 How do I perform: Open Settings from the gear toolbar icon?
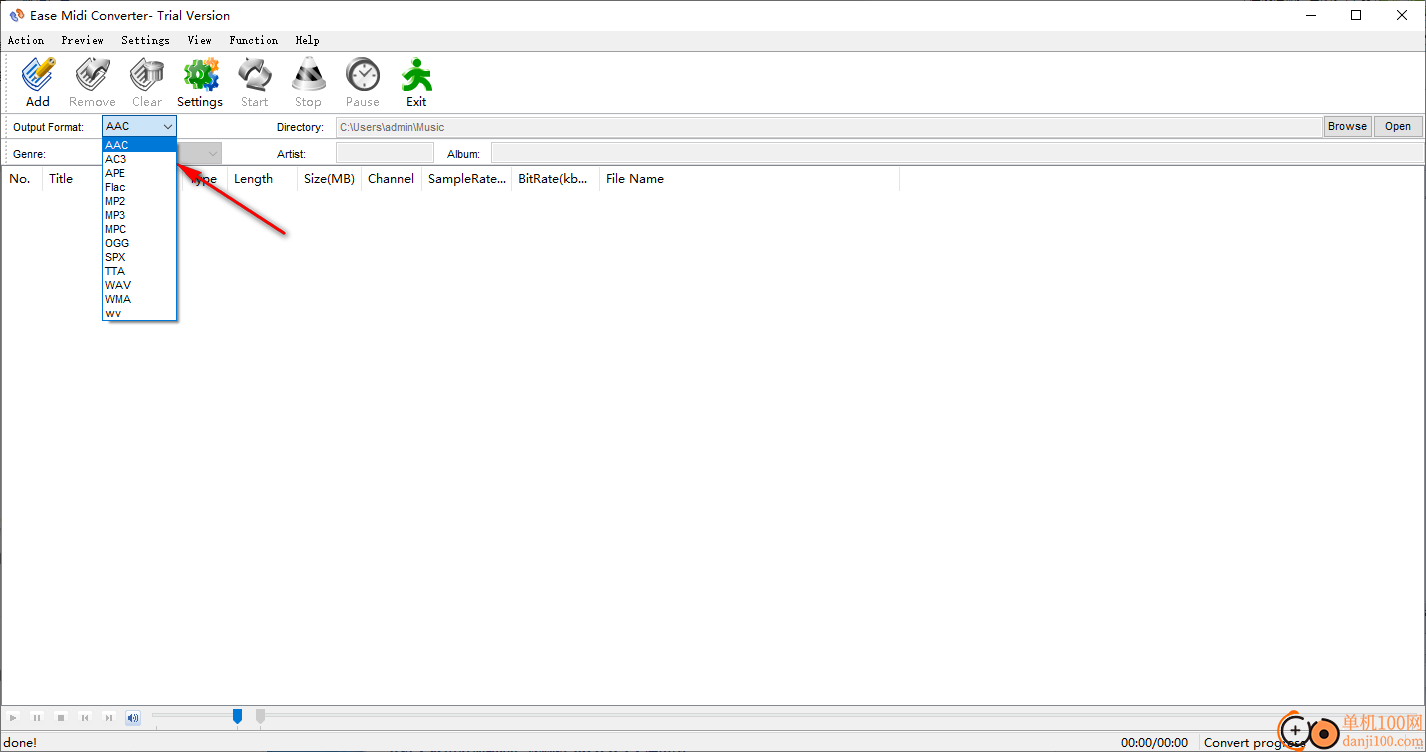click(200, 82)
